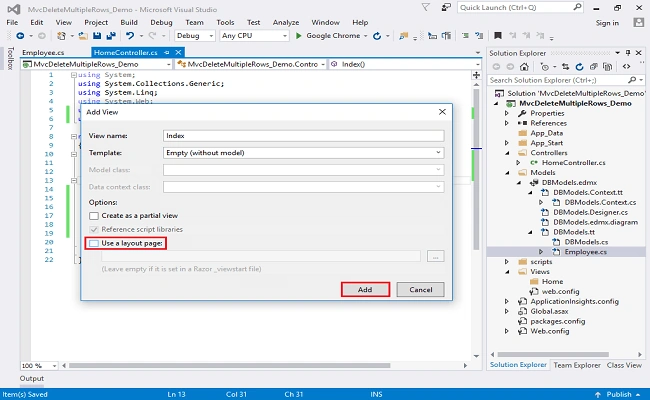Expand the Properties node

coord(507,113)
